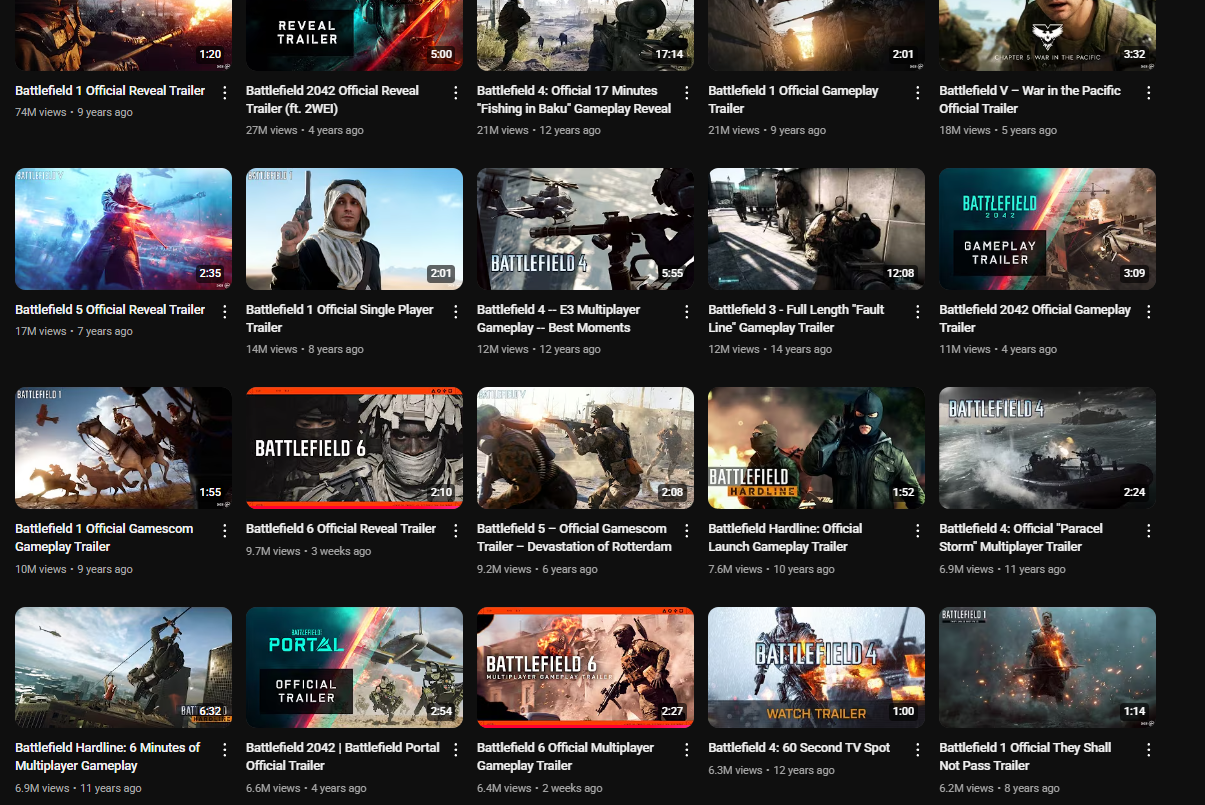The width and height of the screenshot is (1205, 805).
Task: Open options for Battlefield 1 Gamescom Gameplay Trailer
Action: tap(225, 530)
